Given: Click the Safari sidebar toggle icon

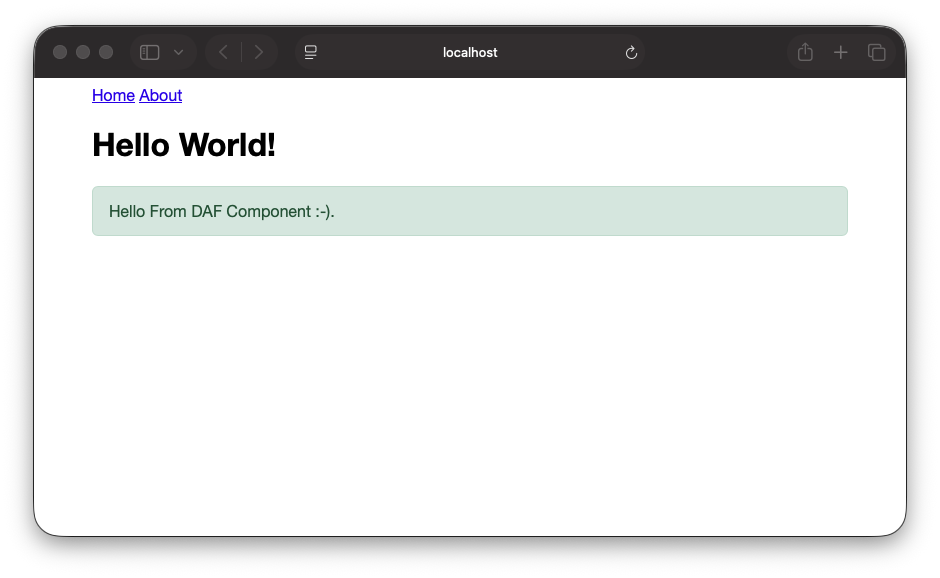Looking at the screenshot, I should (x=148, y=52).
